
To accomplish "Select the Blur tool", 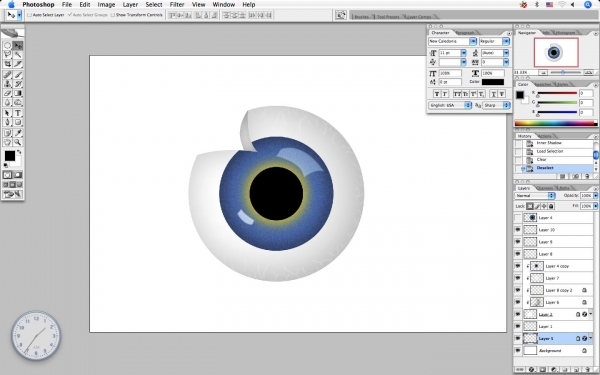I will 7,102.
